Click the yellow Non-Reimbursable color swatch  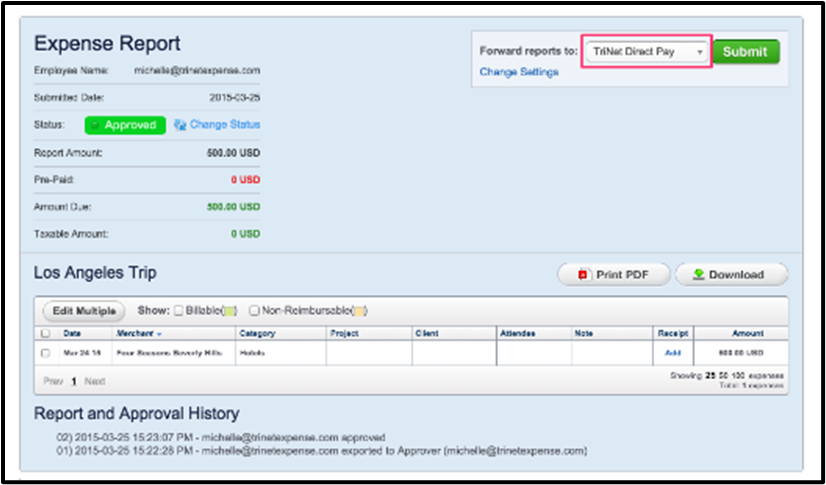(x=359, y=311)
